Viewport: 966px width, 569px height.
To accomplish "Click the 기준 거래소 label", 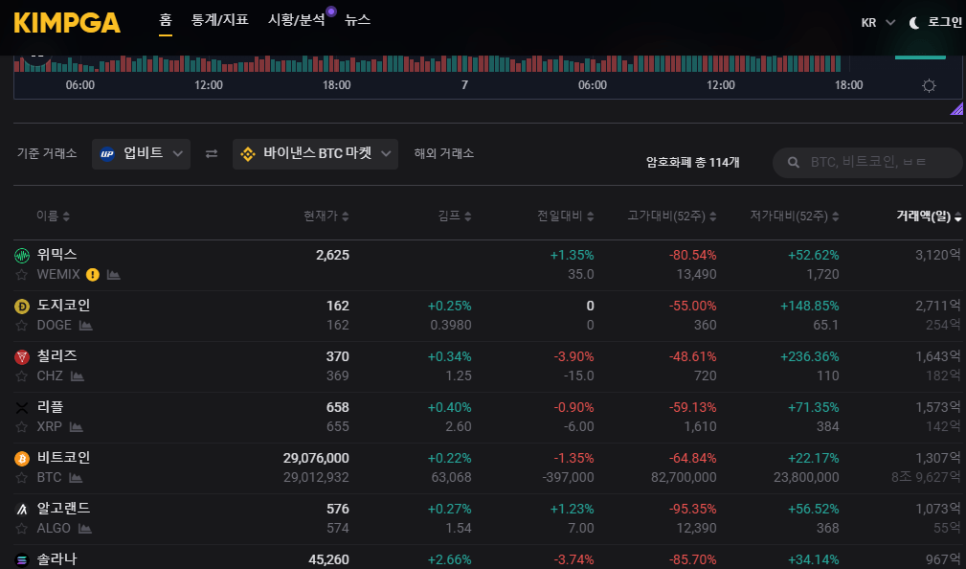I will [47, 153].
